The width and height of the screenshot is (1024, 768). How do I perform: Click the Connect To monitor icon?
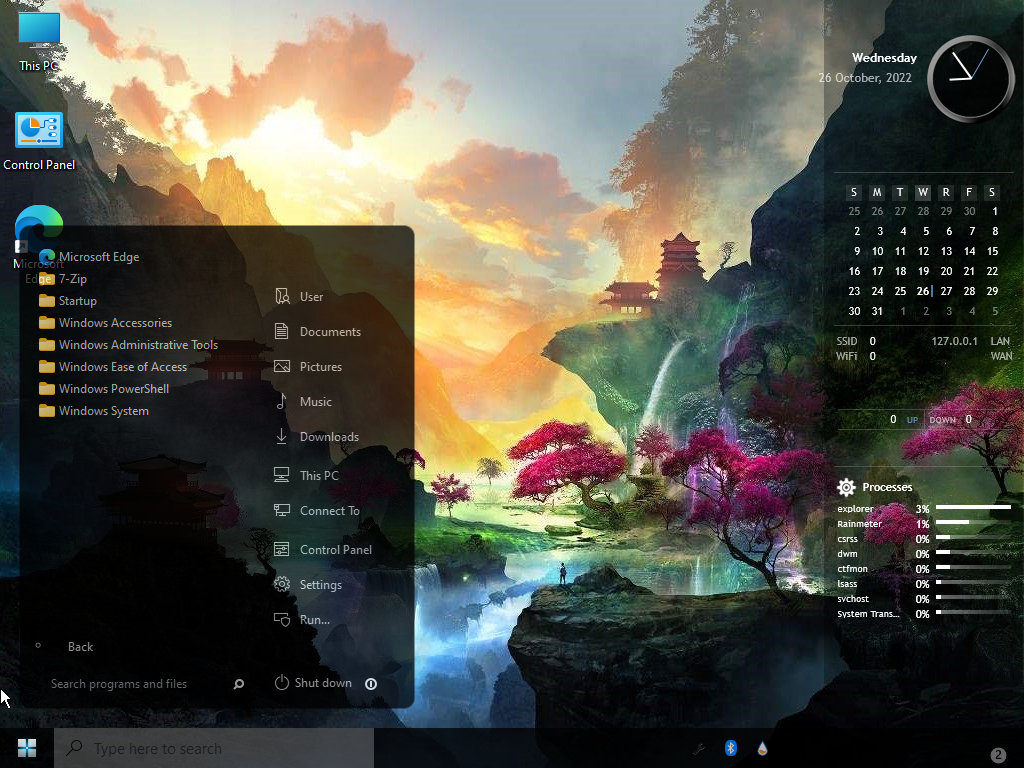(x=281, y=511)
